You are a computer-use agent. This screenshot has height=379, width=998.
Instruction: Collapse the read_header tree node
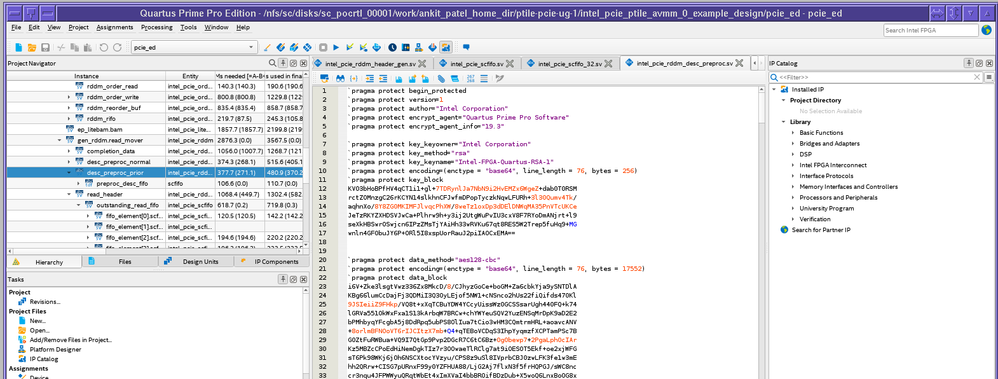69,194
